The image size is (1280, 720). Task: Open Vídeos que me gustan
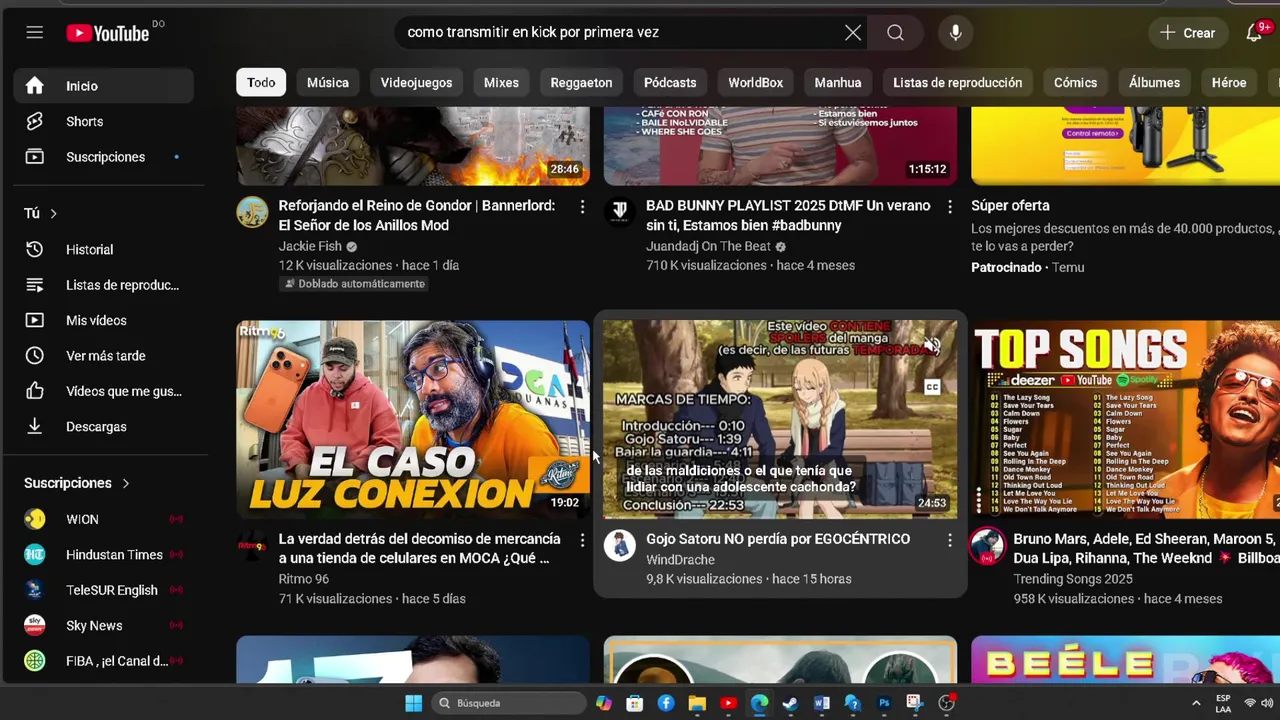click(104, 391)
